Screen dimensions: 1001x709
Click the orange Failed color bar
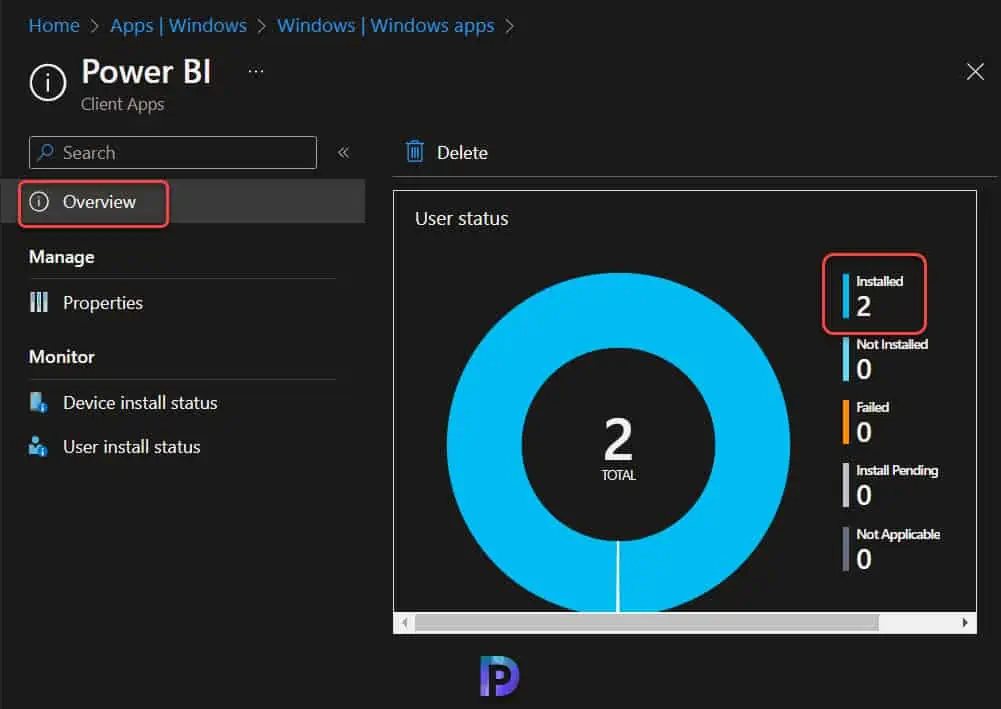[x=845, y=422]
